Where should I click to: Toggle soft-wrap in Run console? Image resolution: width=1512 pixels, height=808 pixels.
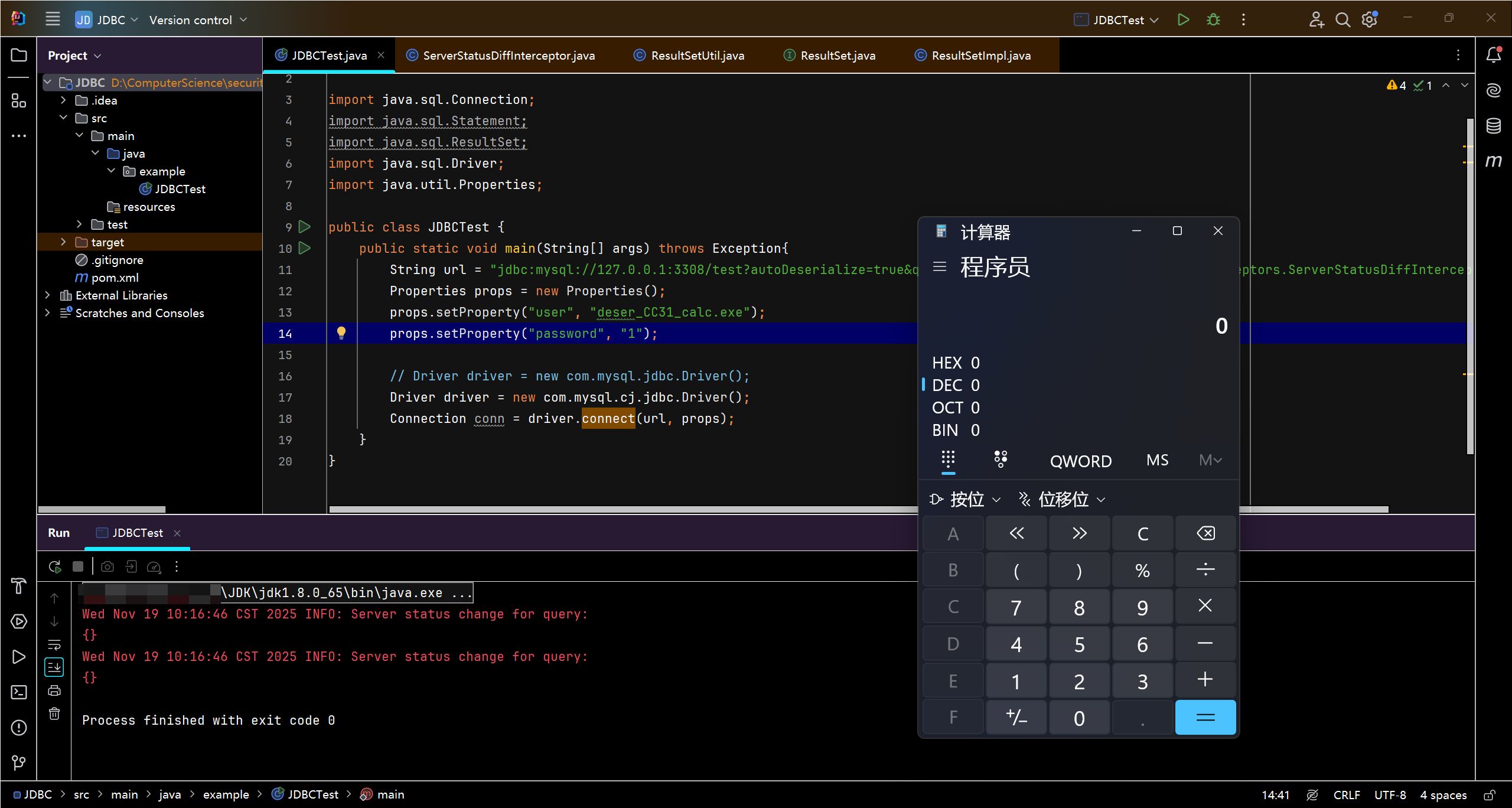54,644
